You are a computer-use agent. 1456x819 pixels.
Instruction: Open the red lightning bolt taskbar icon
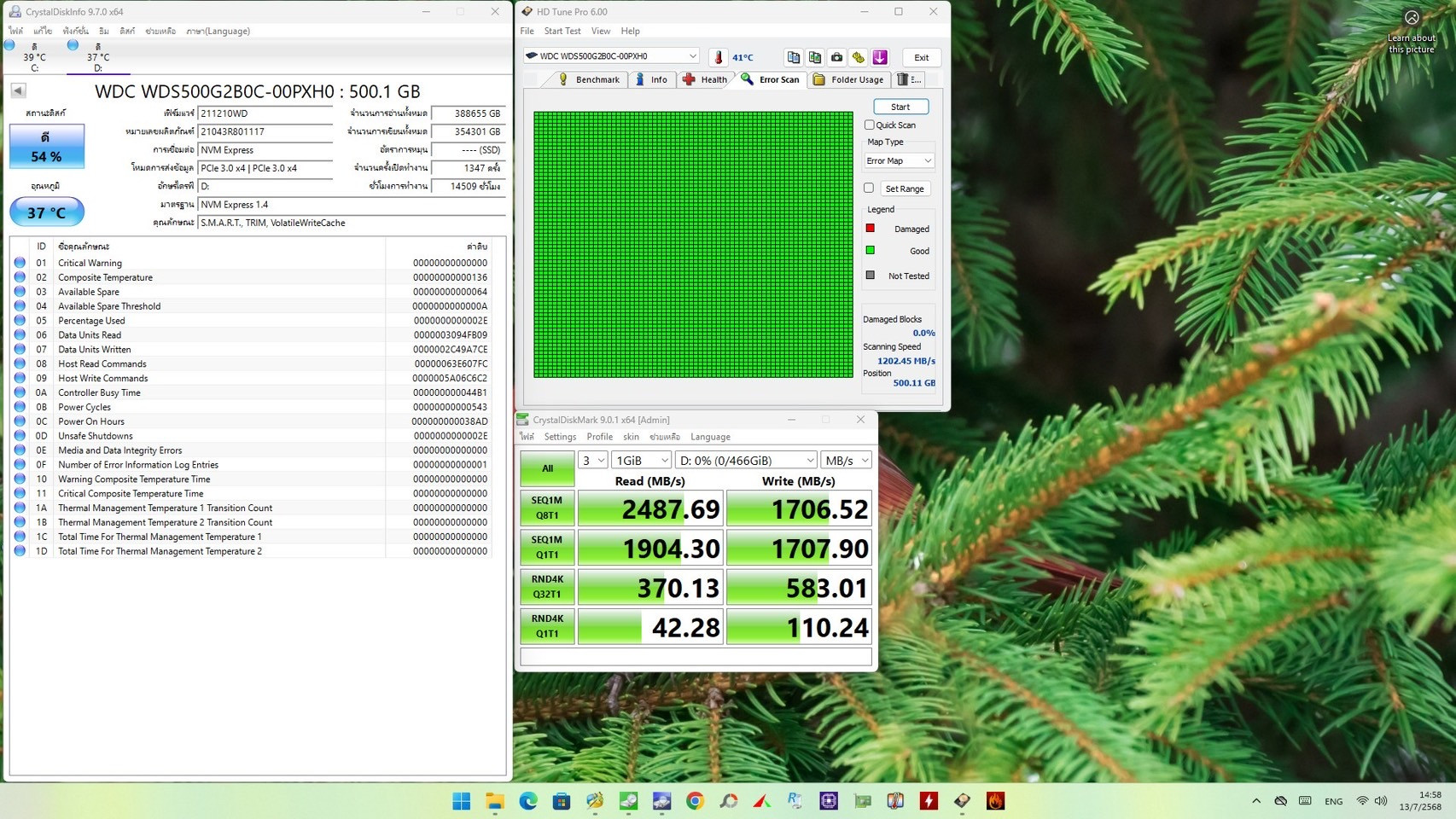click(x=929, y=801)
